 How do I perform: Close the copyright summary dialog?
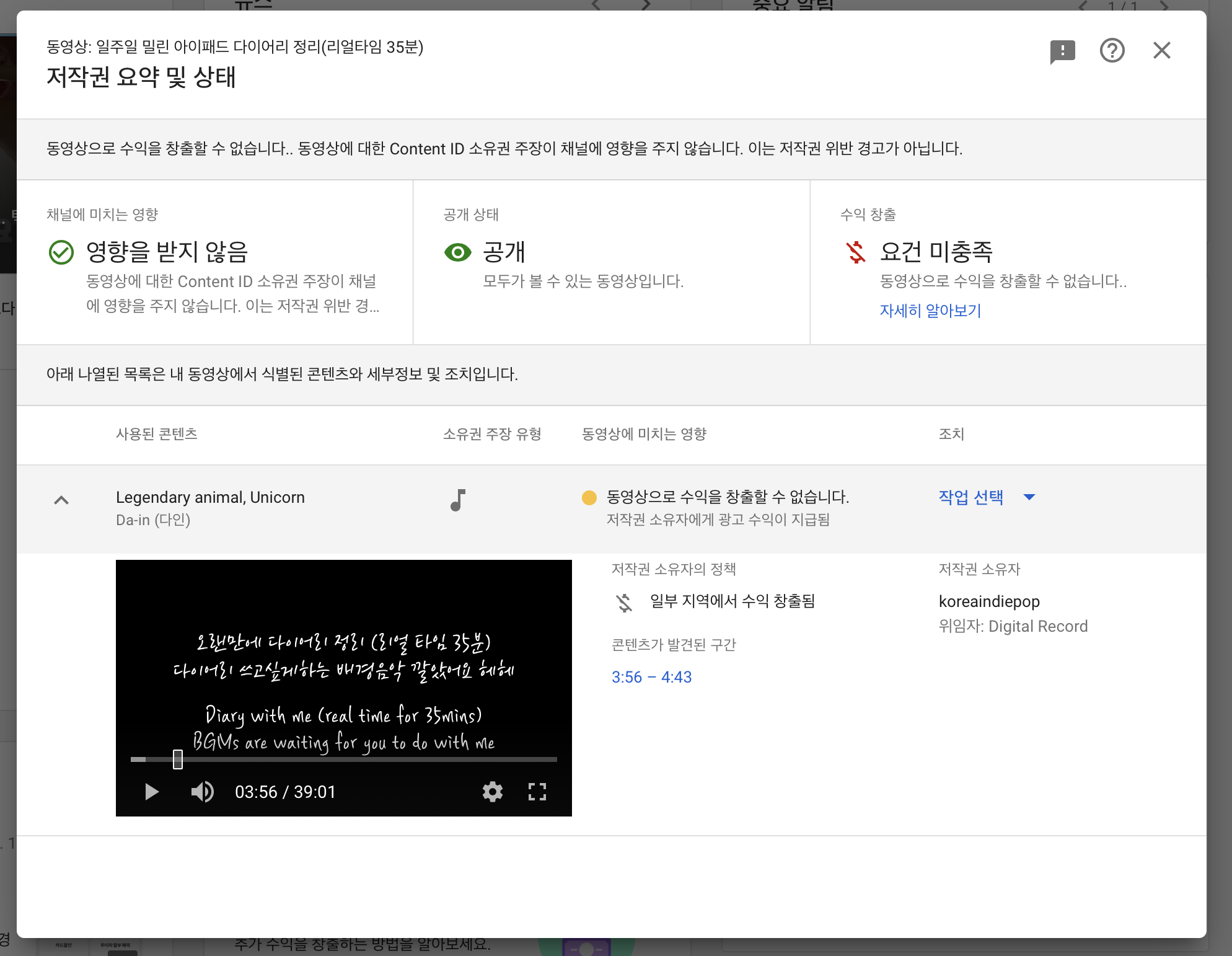[x=1161, y=51]
